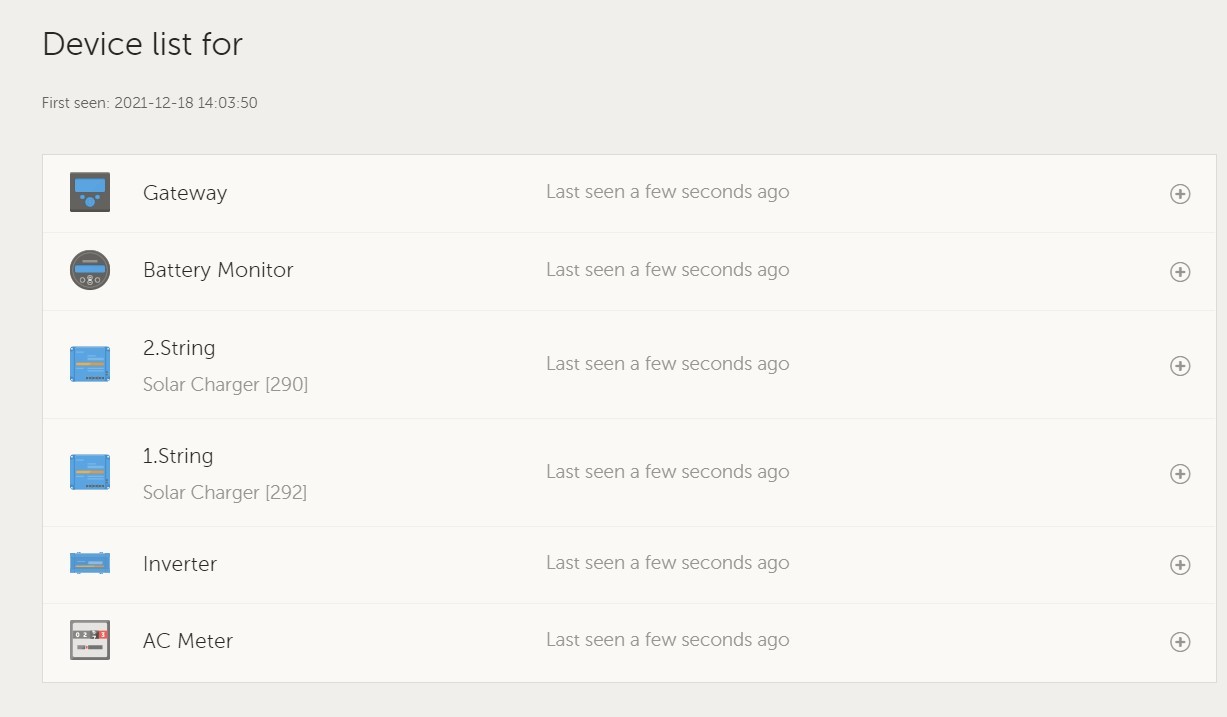The height and width of the screenshot is (717, 1227).
Task: Click the AC Meter device name
Action: pos(188,641)
